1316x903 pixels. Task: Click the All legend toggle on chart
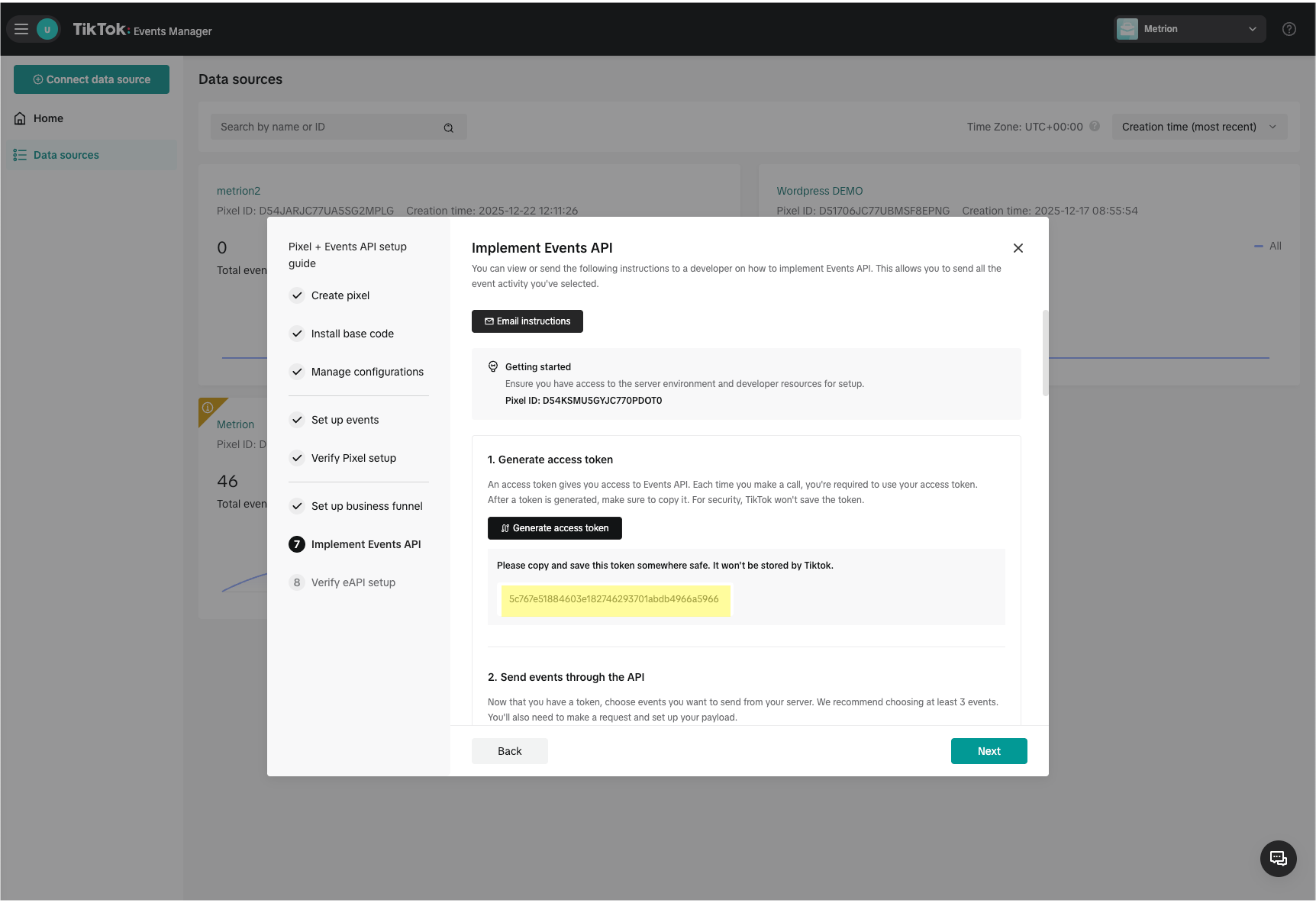[x=1268, y=246]
